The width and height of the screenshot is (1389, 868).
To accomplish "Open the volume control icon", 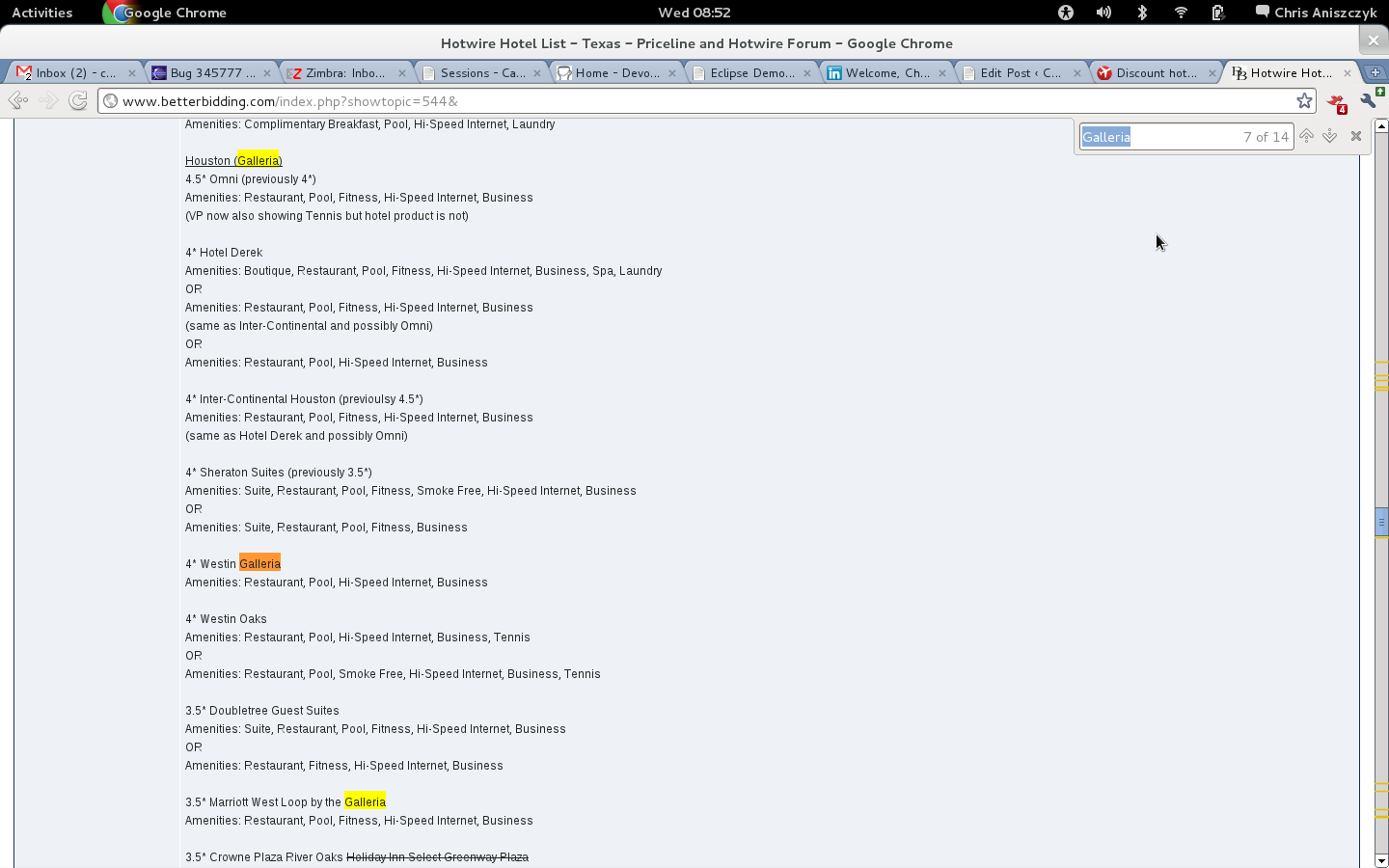I will 1103,13.
